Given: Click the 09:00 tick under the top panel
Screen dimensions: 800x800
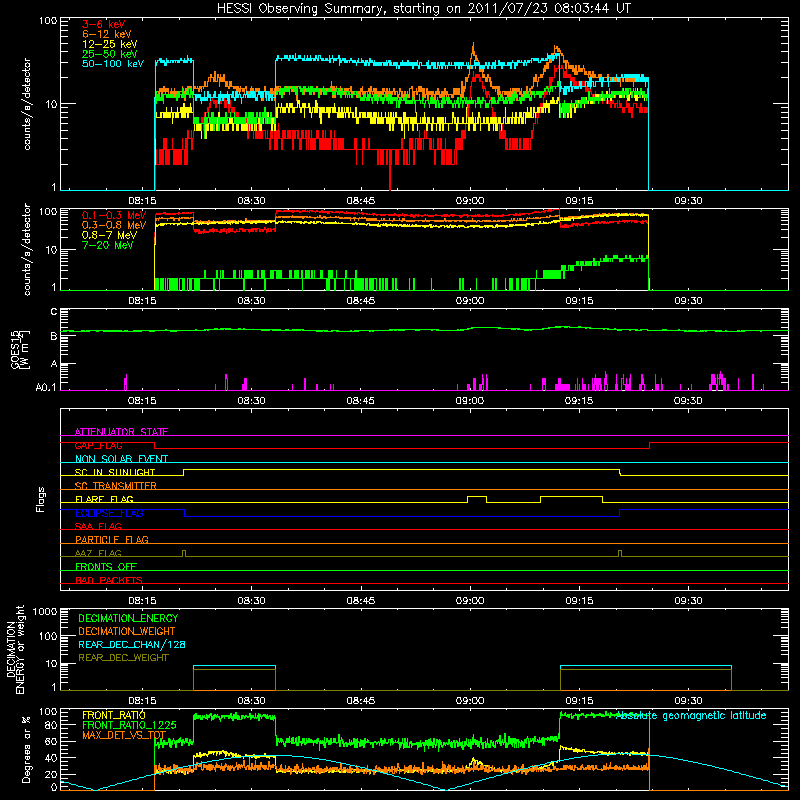Looking at the screenshot, I should pyautogui.click(x=470, y=201).
